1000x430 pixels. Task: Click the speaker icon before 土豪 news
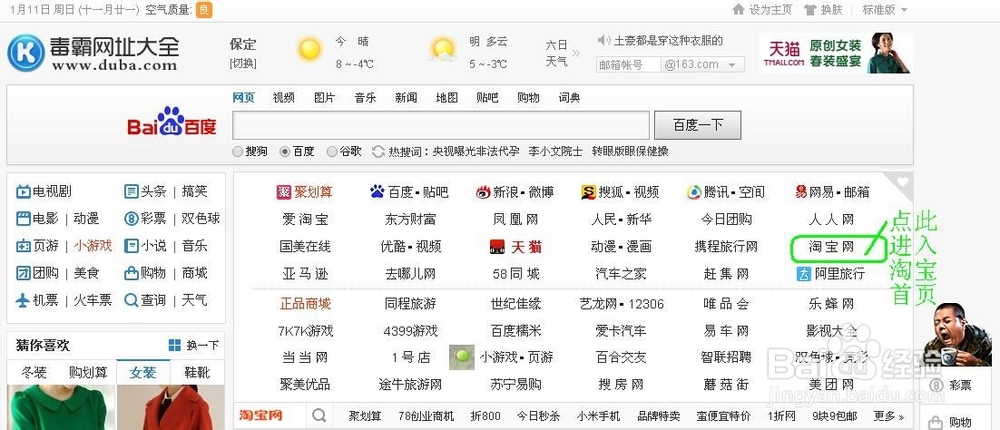click(603, 41)
